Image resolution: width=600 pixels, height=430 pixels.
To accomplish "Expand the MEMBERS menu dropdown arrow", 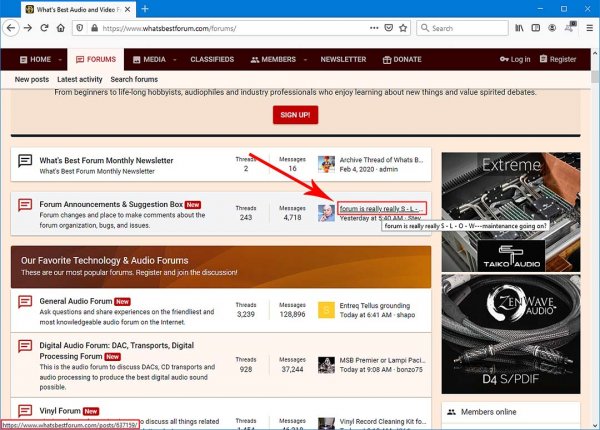I will pos(305,60).
